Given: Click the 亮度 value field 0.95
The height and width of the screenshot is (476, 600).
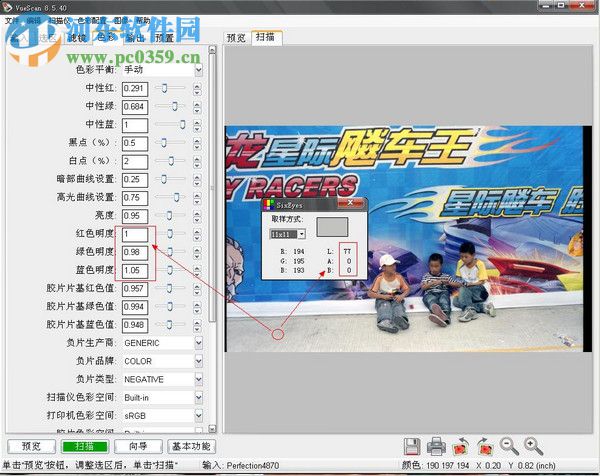Looking at the screenshot, I should (135, 216).
